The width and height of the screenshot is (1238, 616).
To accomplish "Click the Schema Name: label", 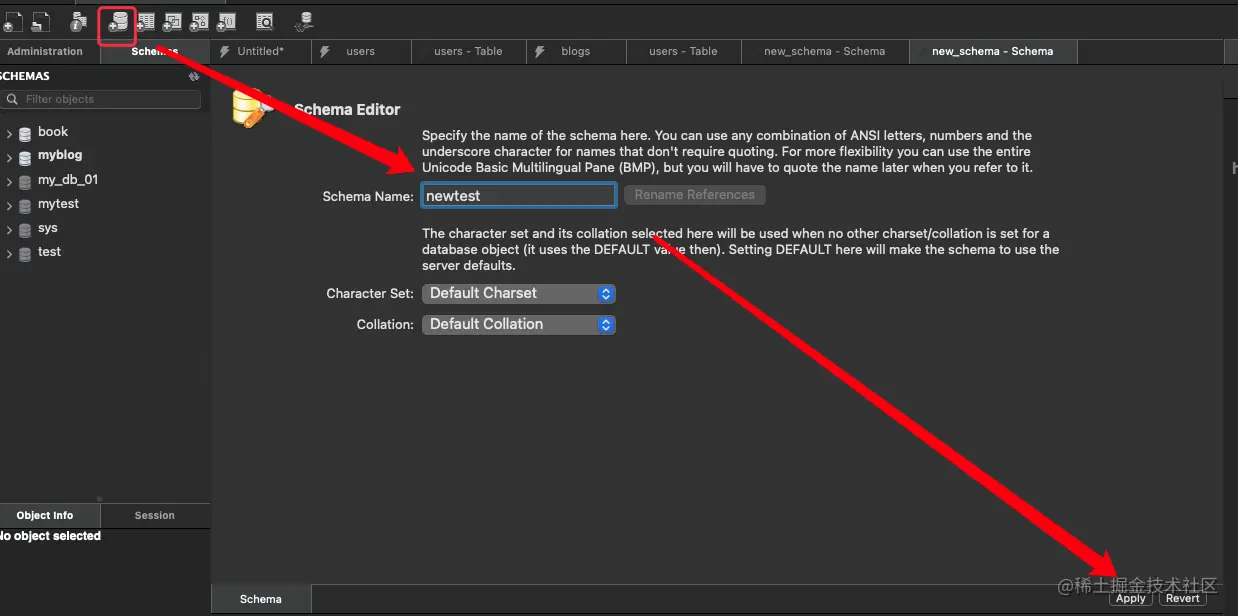I will pyautogui.click(x=368, y=197).
